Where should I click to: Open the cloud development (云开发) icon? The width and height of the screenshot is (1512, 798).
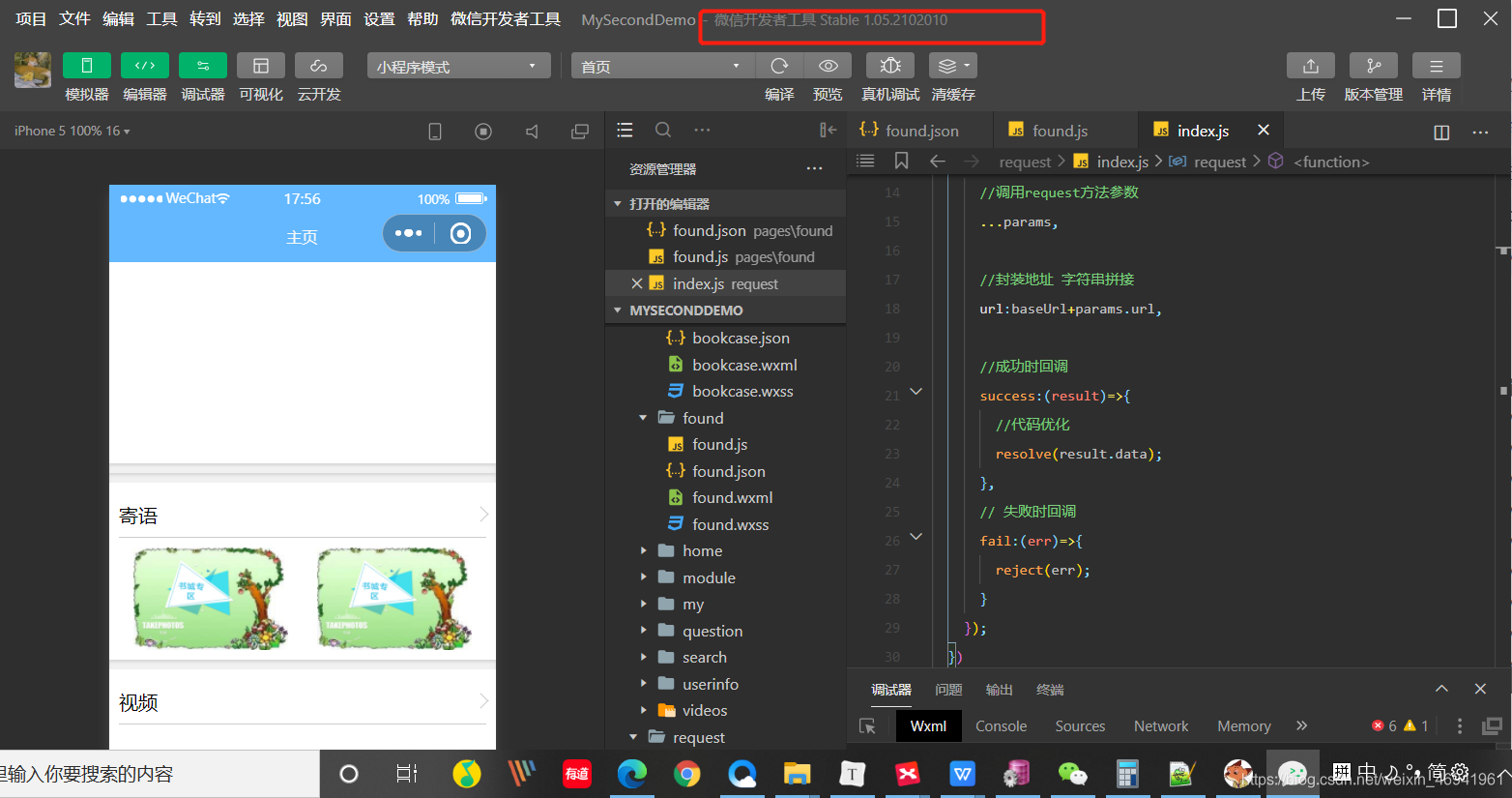point(319,66)
